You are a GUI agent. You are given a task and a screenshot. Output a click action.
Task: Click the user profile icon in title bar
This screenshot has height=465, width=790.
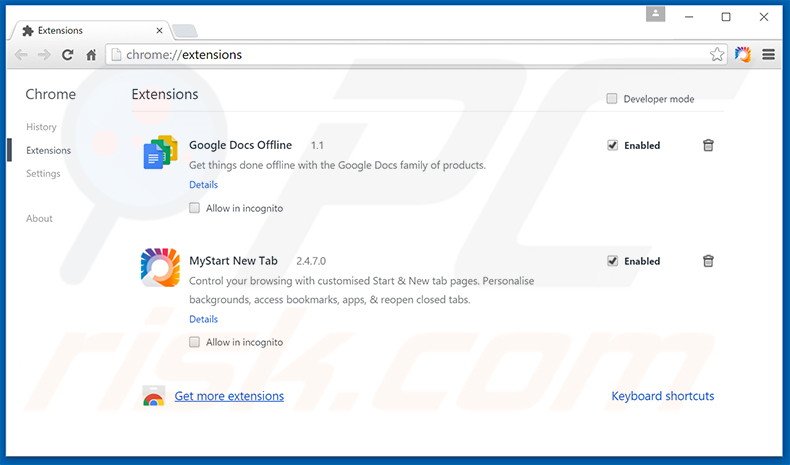coord(655,14)
